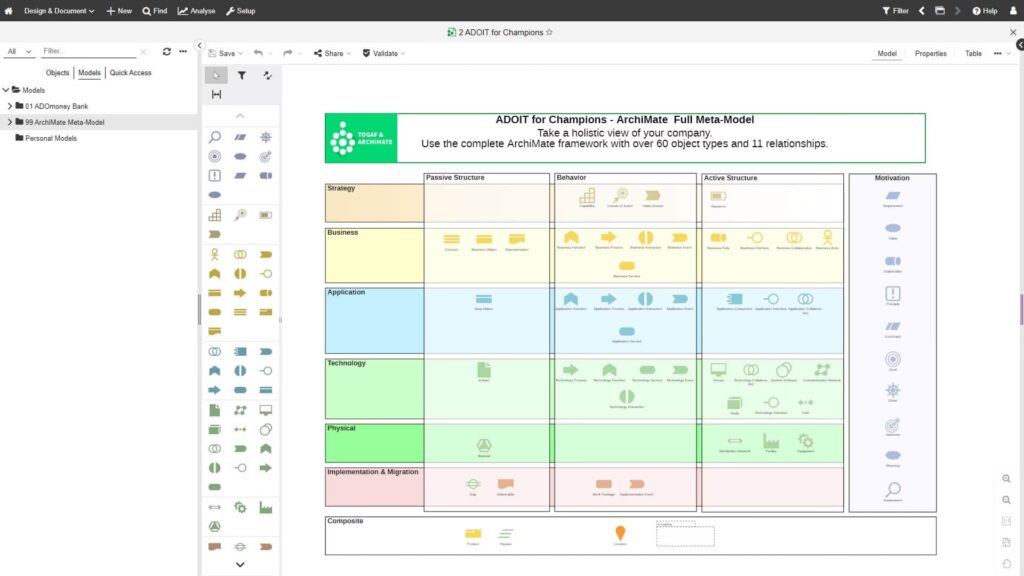The width and height of the screenshot is (1024, 576).
Task: Toggle favorite star next to model title
Action: click(549, 32)
